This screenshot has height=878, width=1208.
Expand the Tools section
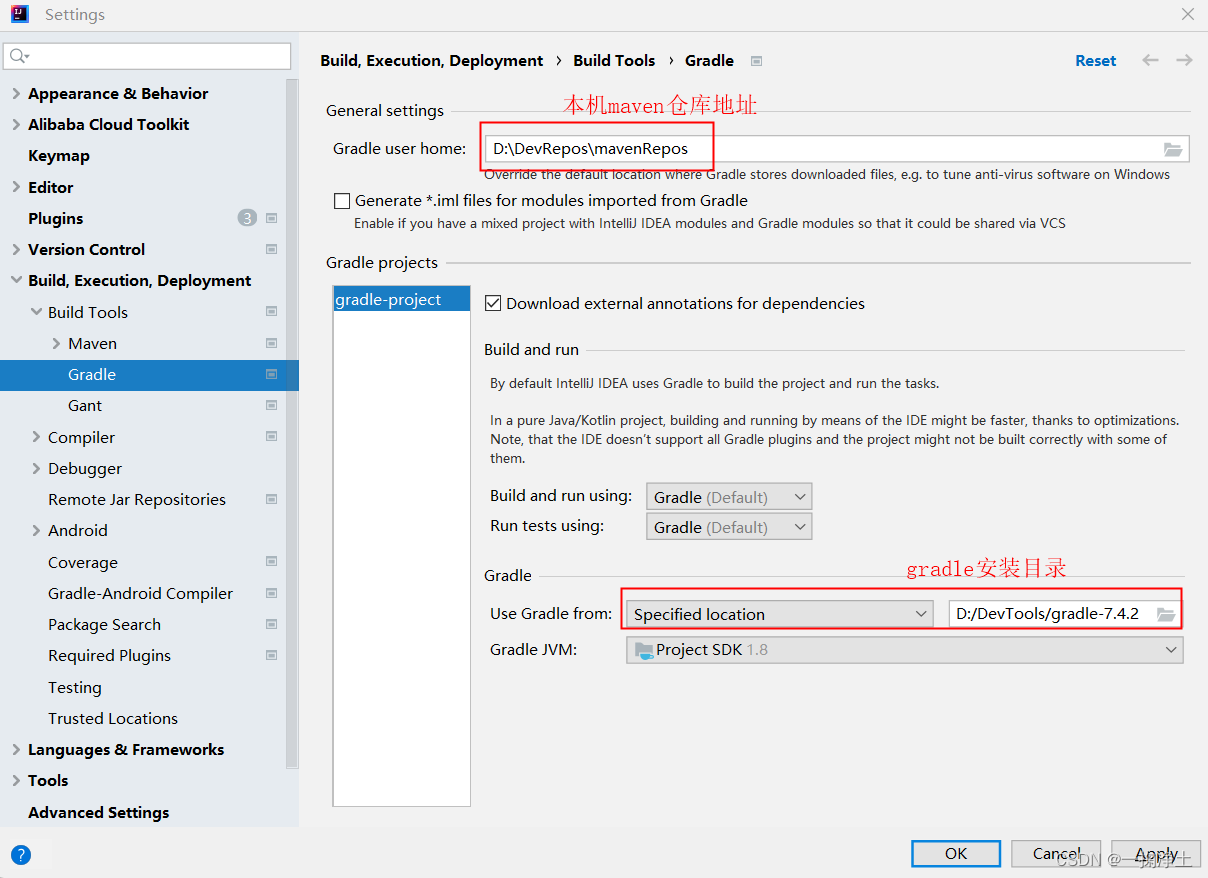[x=16, y=780]
